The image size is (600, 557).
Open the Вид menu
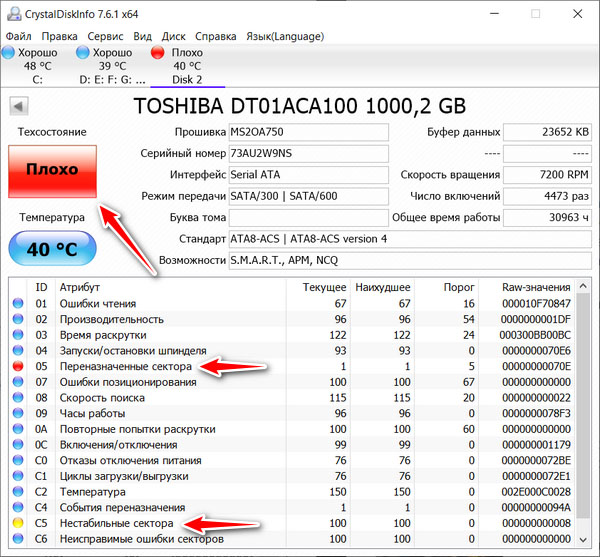(x=142, y=36)
